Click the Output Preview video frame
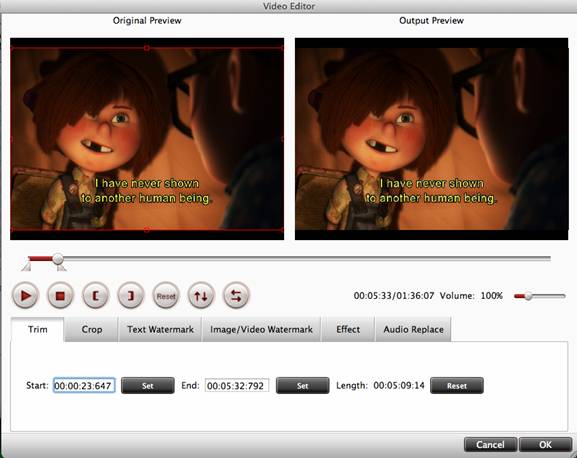The image size is (577, 458). (431, 139)
